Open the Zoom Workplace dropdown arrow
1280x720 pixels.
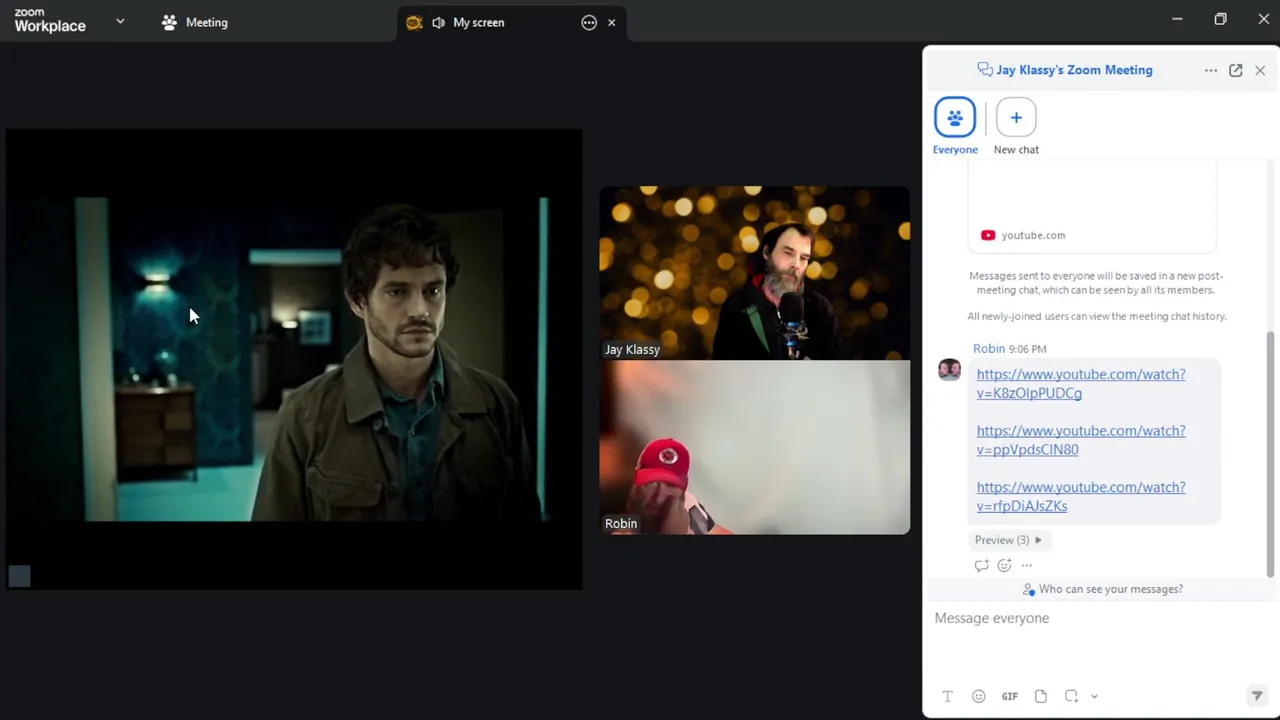pos(120,21)
